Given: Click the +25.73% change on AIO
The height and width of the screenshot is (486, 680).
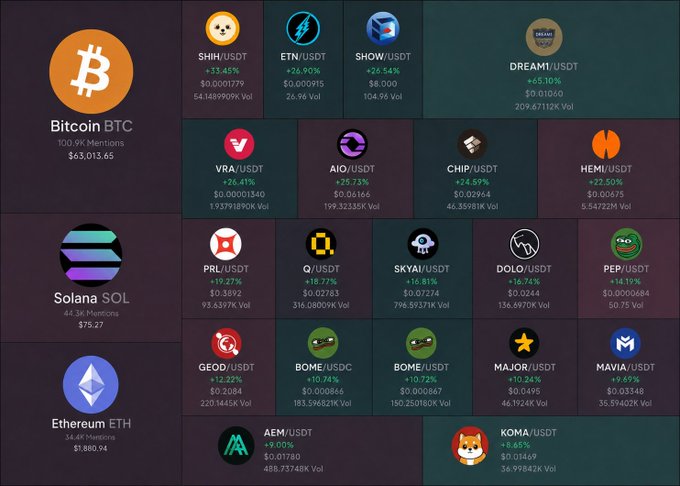Looking at the screenshot, I should pyautogui.click(x=352, y=182).
